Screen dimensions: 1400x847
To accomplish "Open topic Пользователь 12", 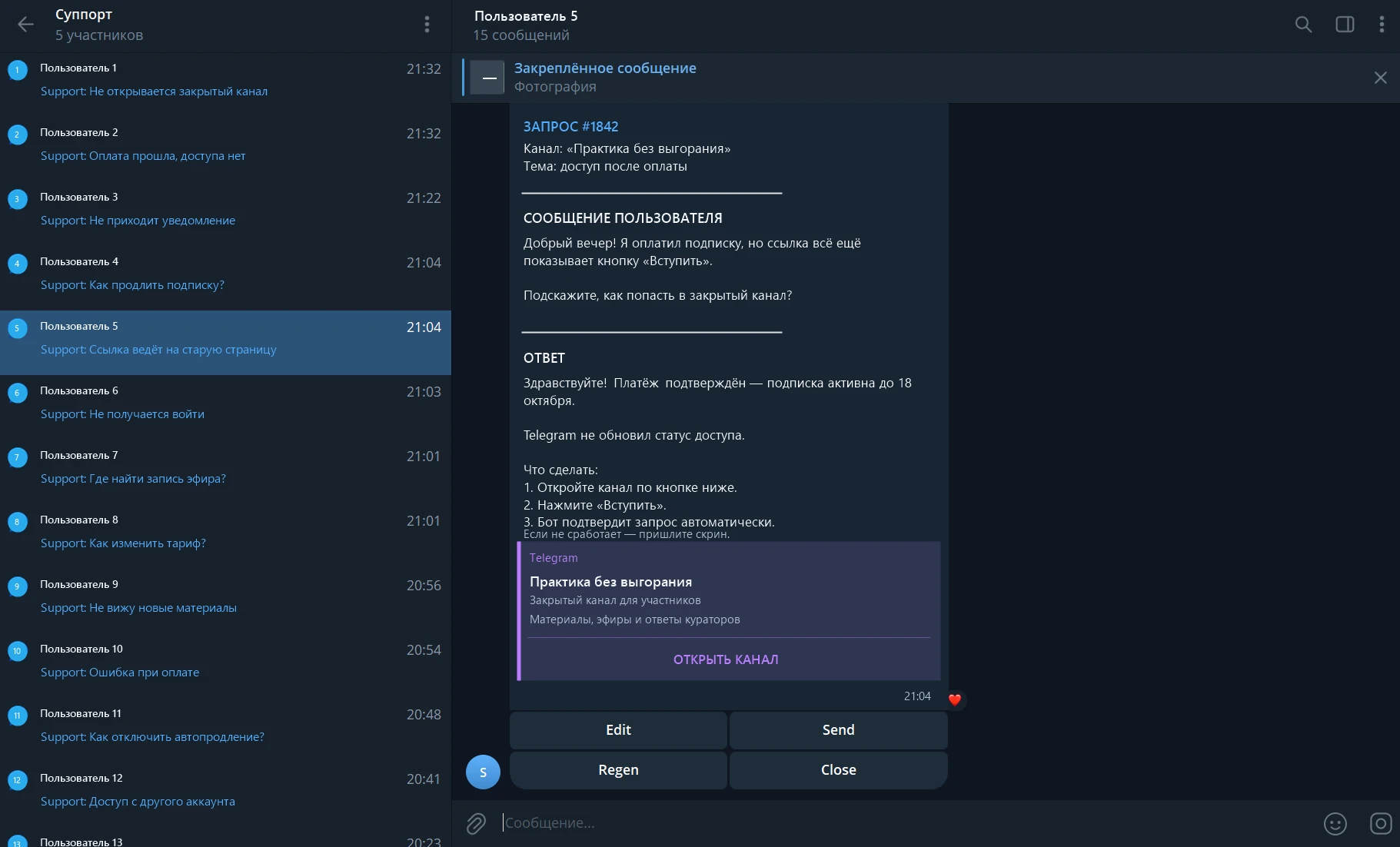I will pyautogui.click(x=225, y=795).
